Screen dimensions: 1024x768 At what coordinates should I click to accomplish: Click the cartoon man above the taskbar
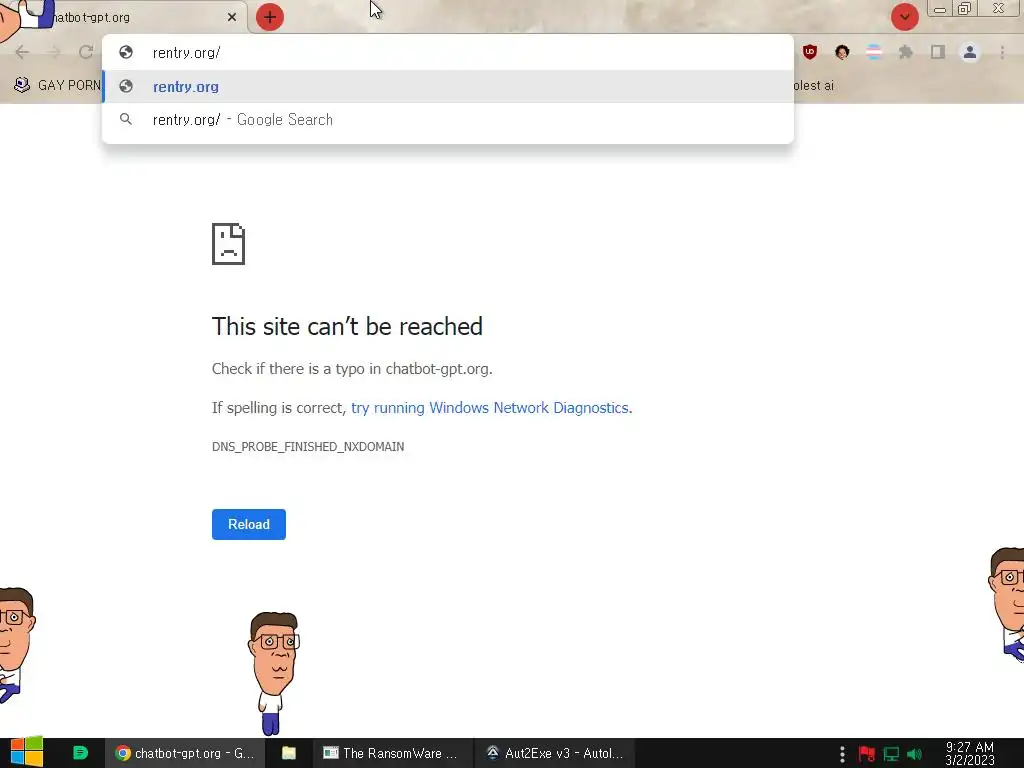tap(274, 673)
